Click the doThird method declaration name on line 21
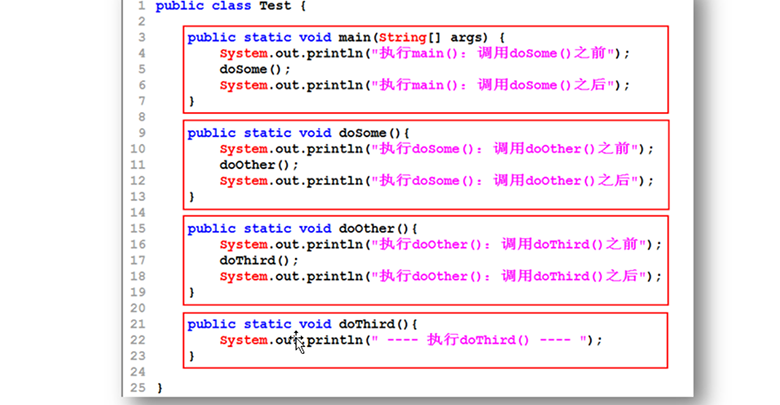Viewport: 780px width, 405px height. (369, 324)
